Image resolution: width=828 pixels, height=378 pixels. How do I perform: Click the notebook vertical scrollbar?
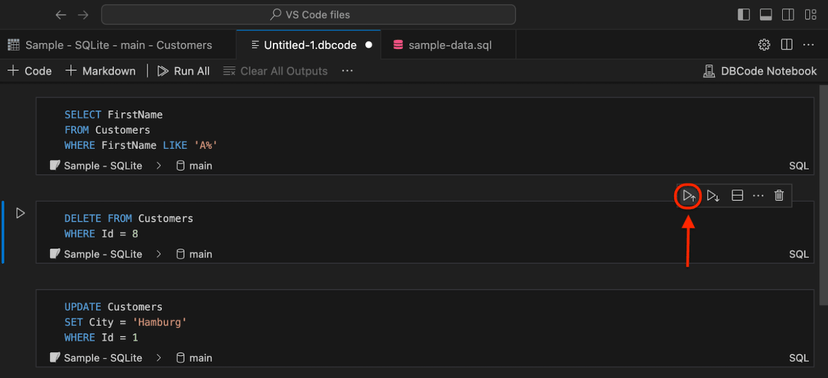[824, 194]
